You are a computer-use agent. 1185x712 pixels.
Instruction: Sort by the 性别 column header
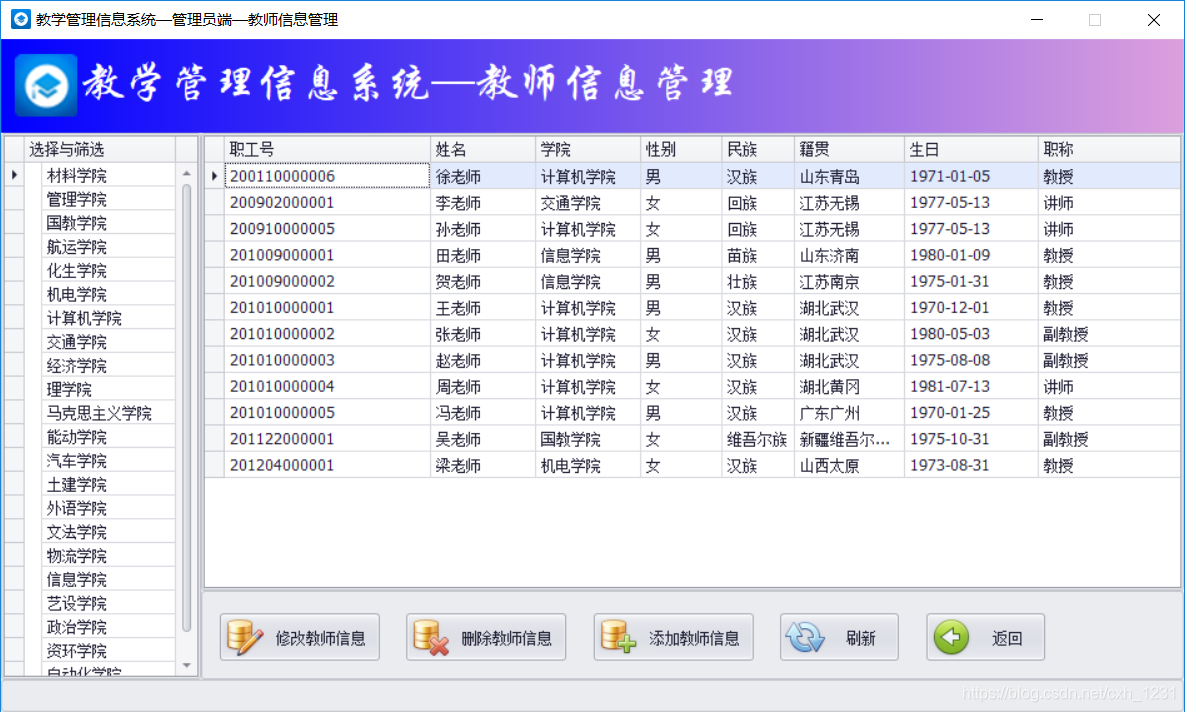tap(681, 150)
